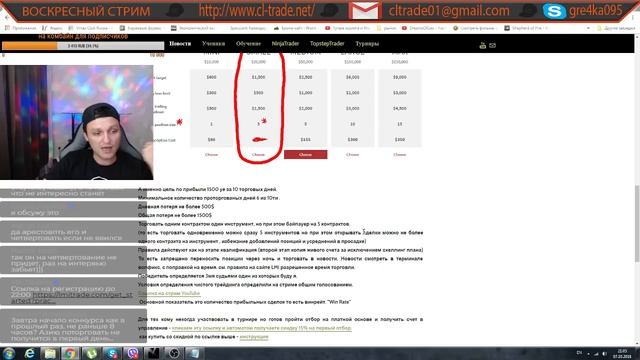Open Windows Explorer folder icon in taskbar
This screenshot has height=360, width=640.
pyautogui.click(x=50, y=353)
